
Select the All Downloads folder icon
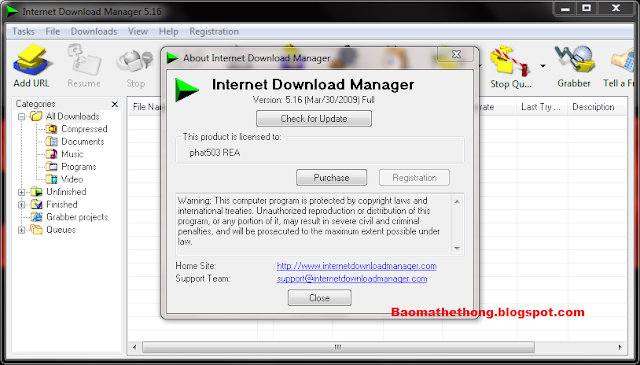36,116
